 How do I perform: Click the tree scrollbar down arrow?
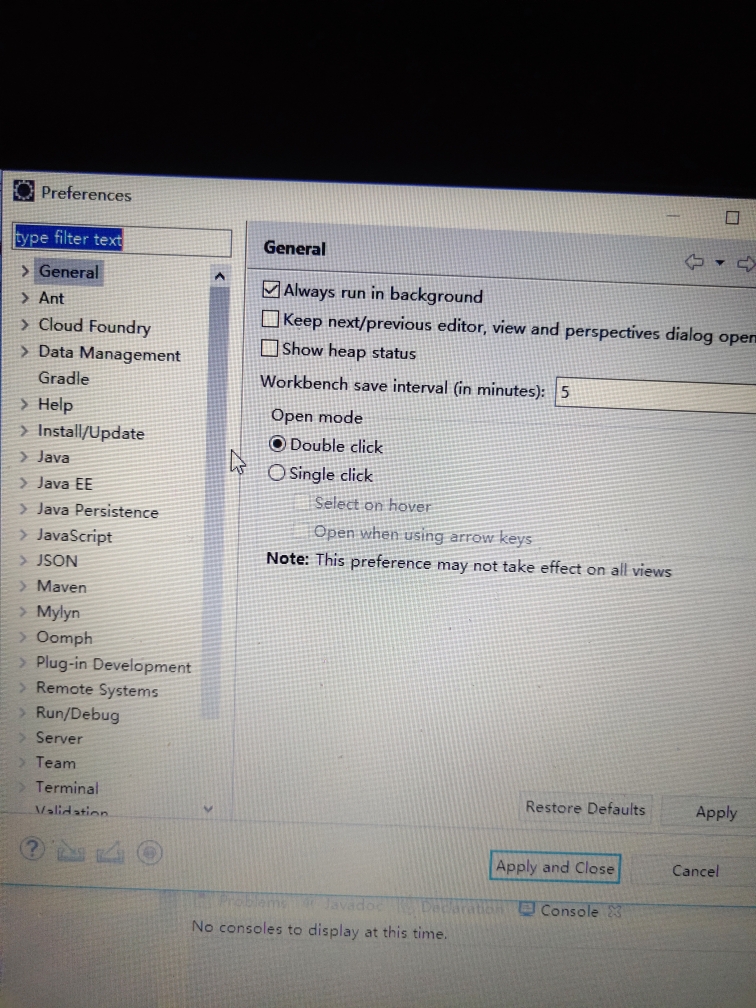[x=208, y=809]
